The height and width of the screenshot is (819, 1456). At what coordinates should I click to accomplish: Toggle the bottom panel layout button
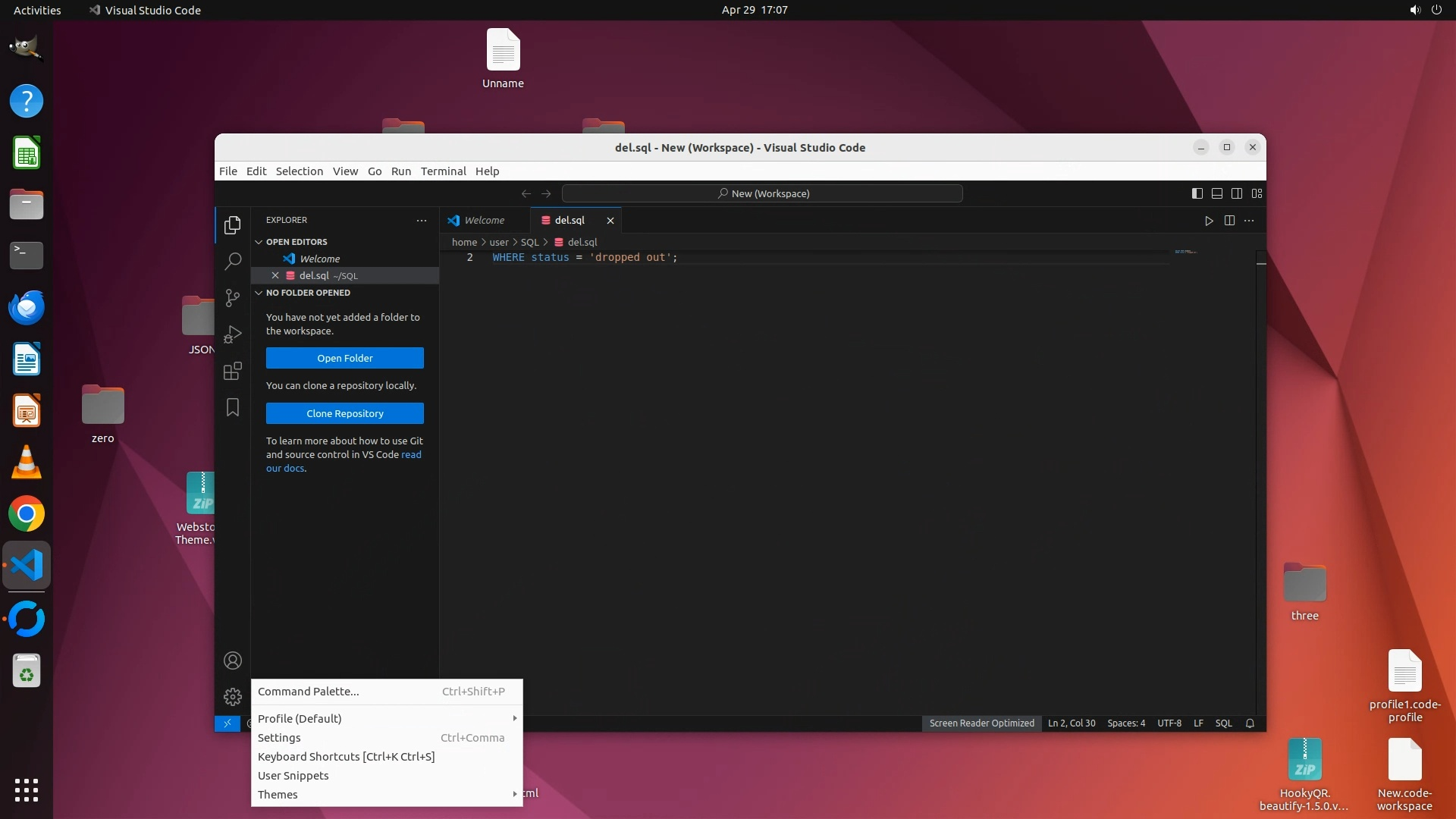coord(1216,193)
